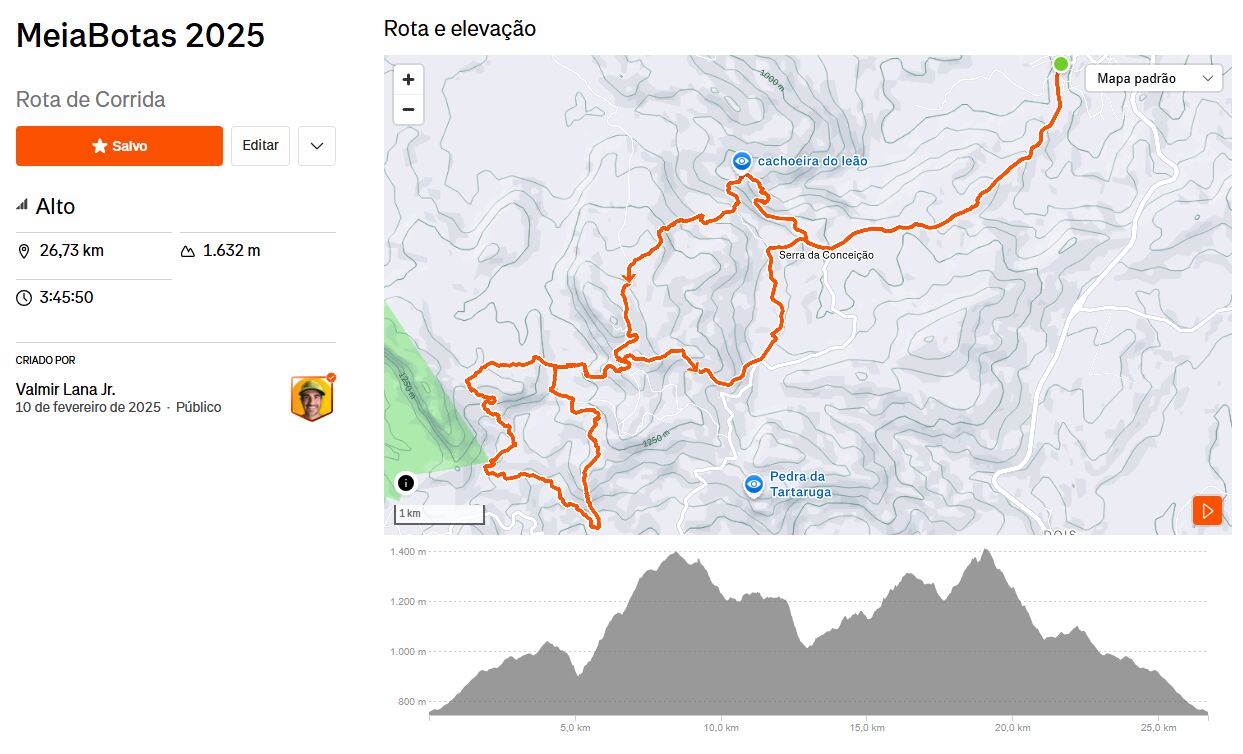Expand more options chevron beside Editar

click(317, 146)
